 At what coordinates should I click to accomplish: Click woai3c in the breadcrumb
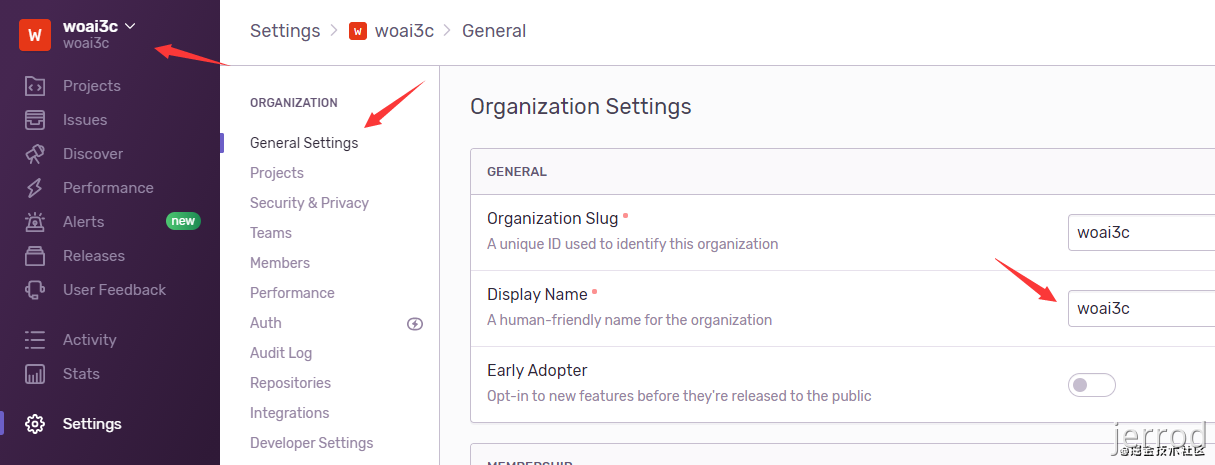point(404,31)
